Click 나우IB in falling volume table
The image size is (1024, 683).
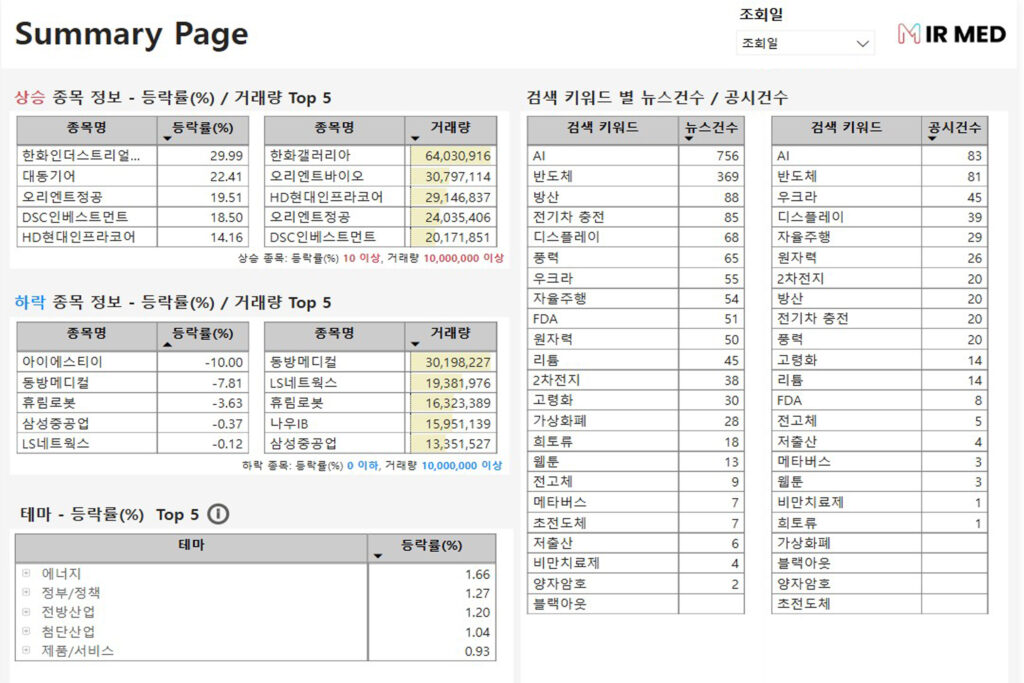(289, 423)
